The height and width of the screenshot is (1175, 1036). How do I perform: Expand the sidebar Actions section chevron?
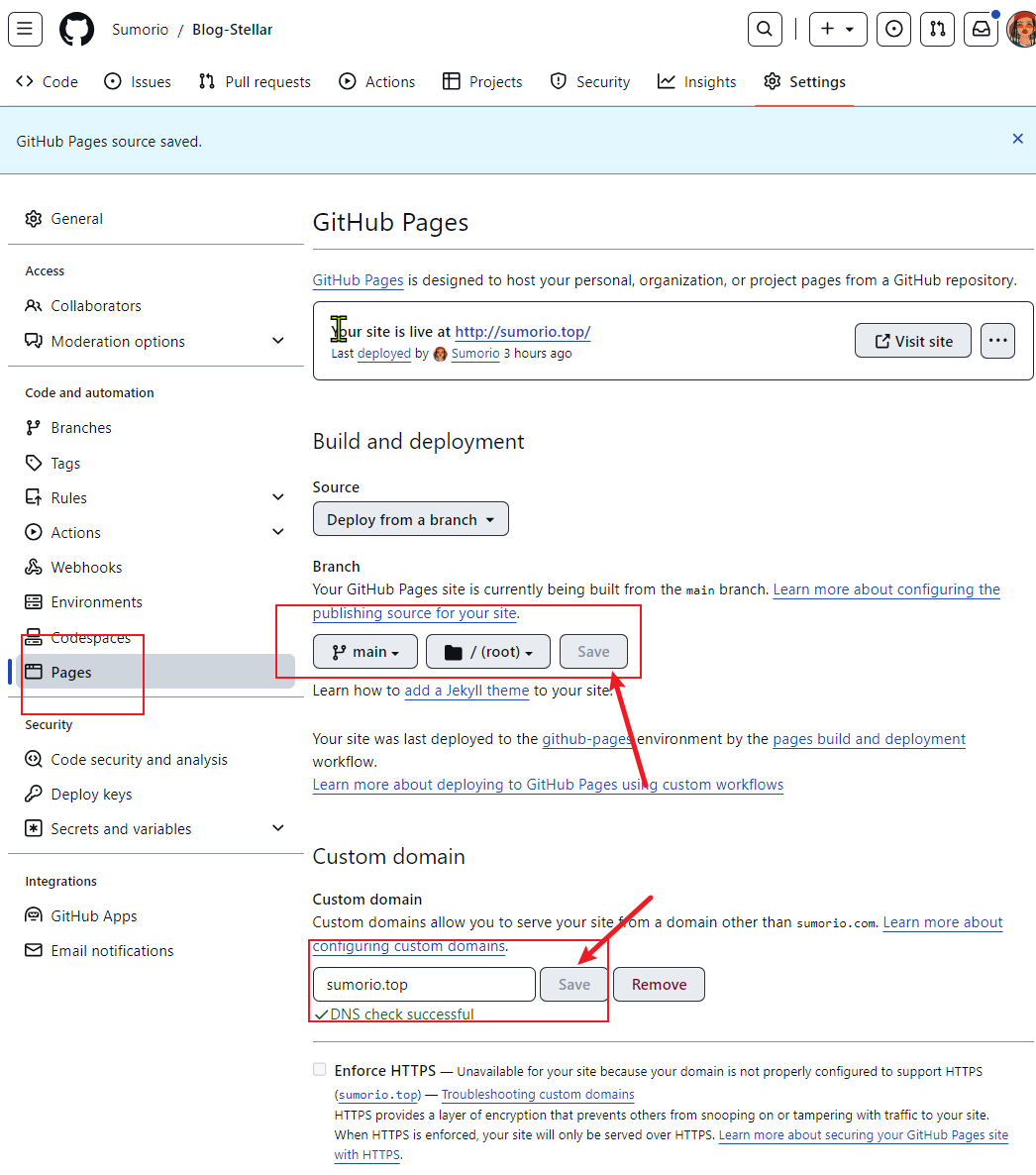278,532
